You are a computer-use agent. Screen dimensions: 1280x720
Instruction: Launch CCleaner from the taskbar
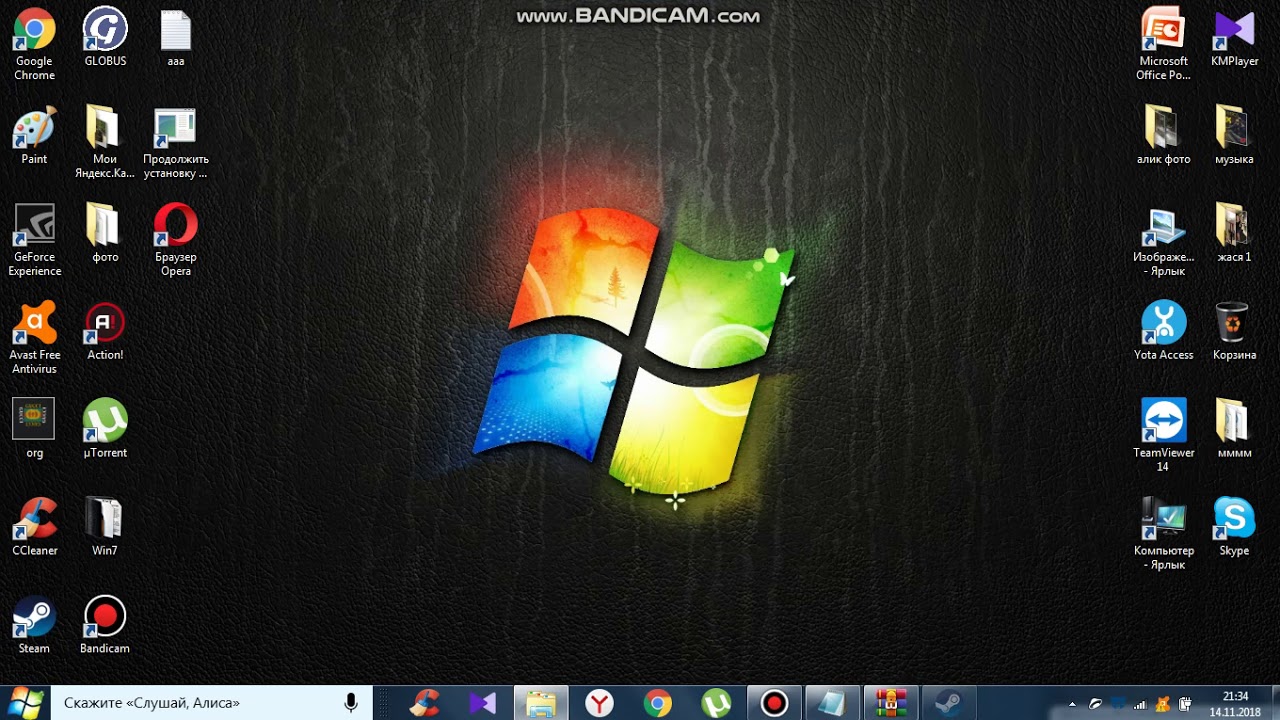click(x=425, y=703)
